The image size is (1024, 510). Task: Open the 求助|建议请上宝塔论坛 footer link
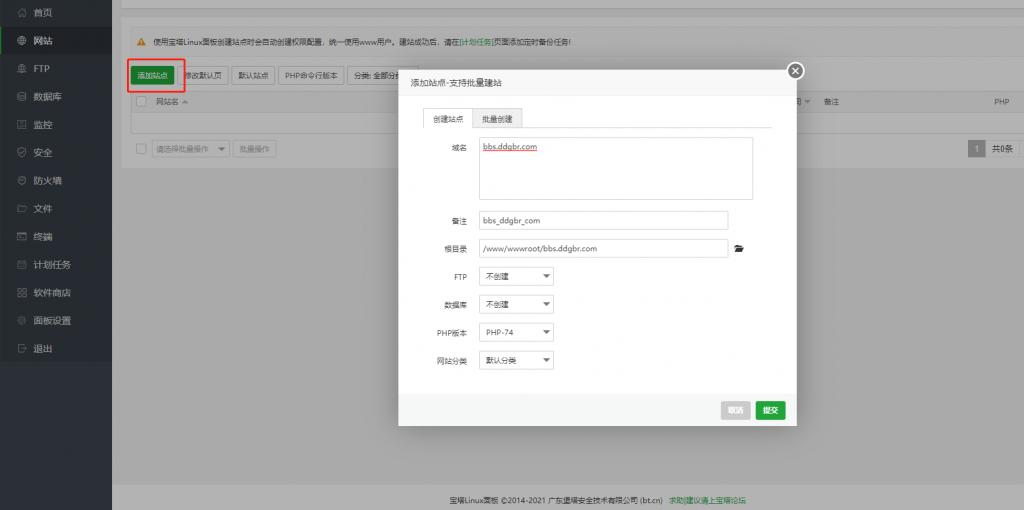(707, 500)
